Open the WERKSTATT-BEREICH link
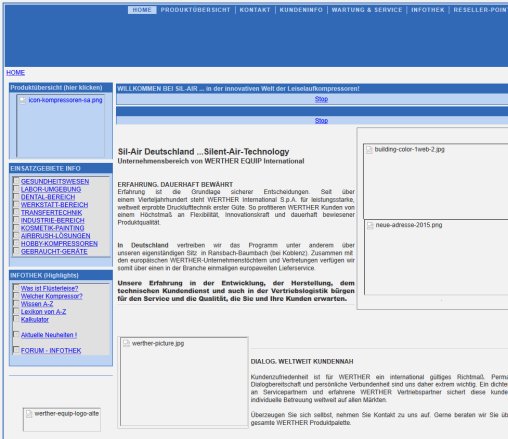 coord(55,205)
